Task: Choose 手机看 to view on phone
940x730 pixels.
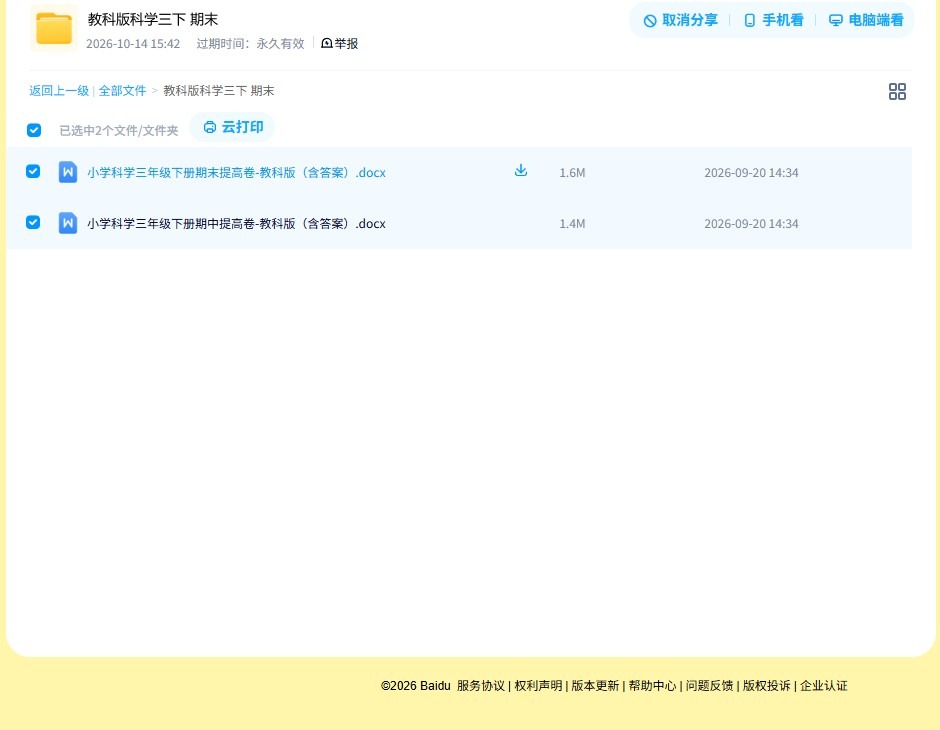Action: pos(773,20)
